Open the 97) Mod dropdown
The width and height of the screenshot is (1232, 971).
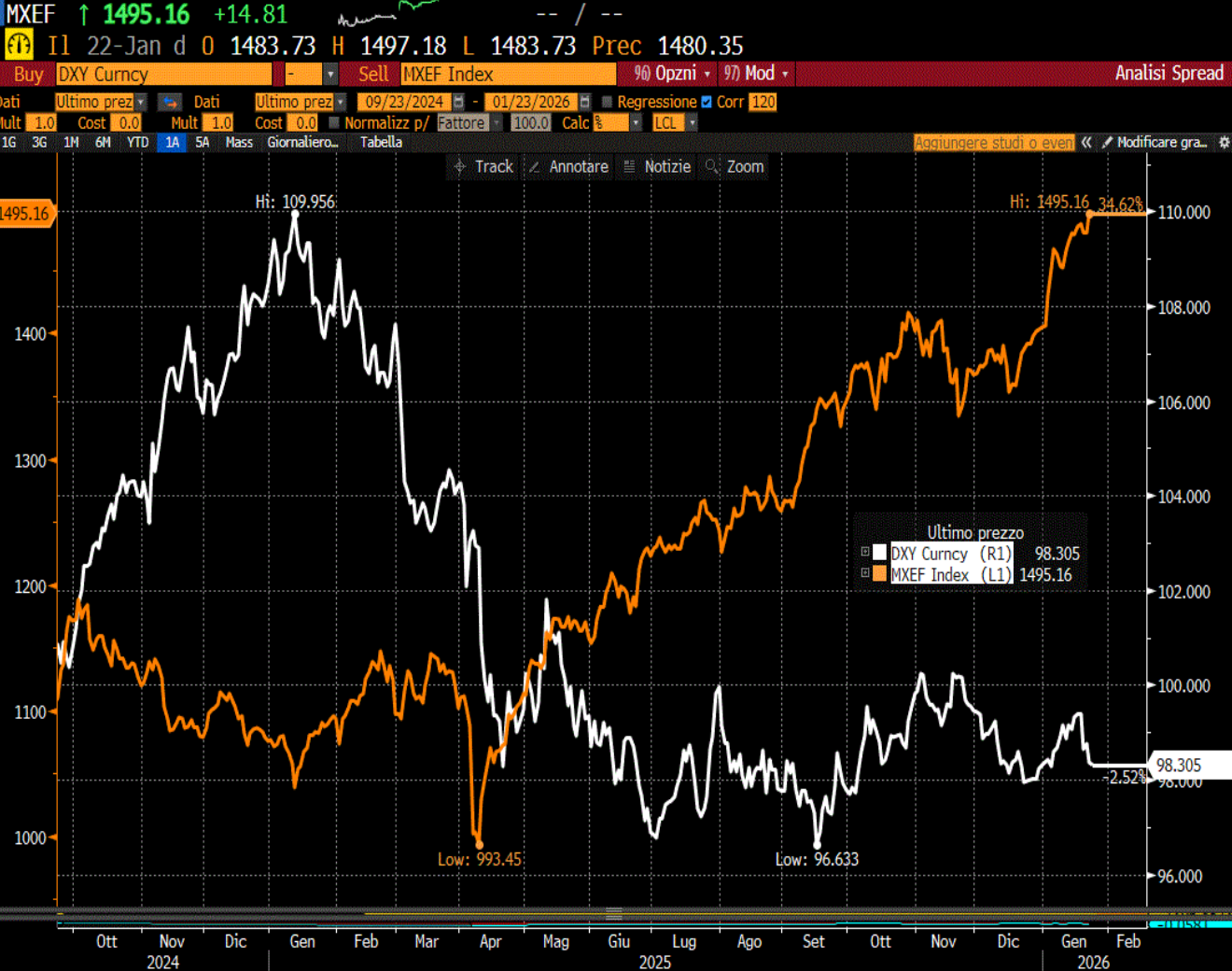click(x=757, y=73)
